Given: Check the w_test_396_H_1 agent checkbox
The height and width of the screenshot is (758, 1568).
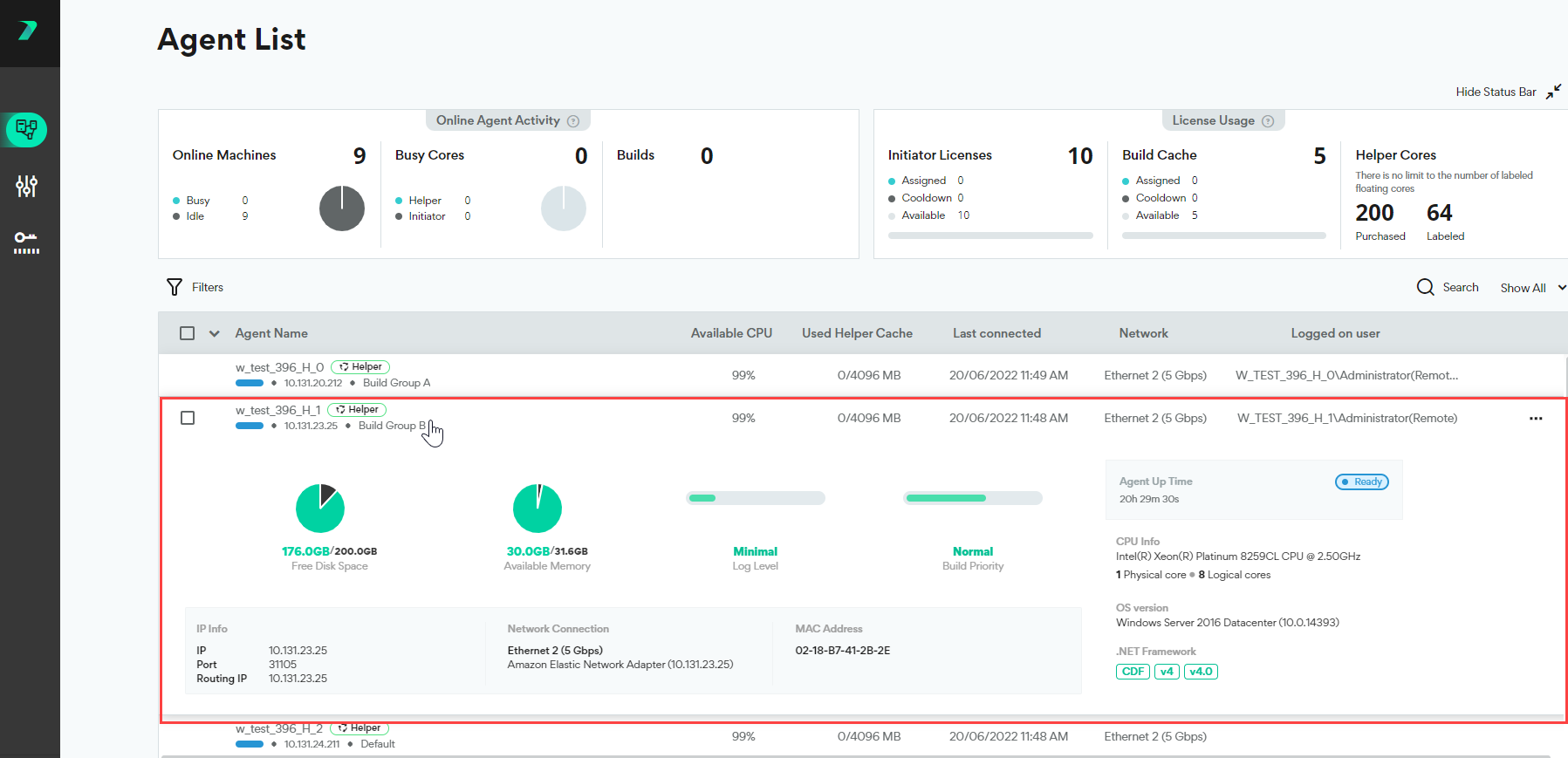Looking at the screenshot, I should (188, 418).
